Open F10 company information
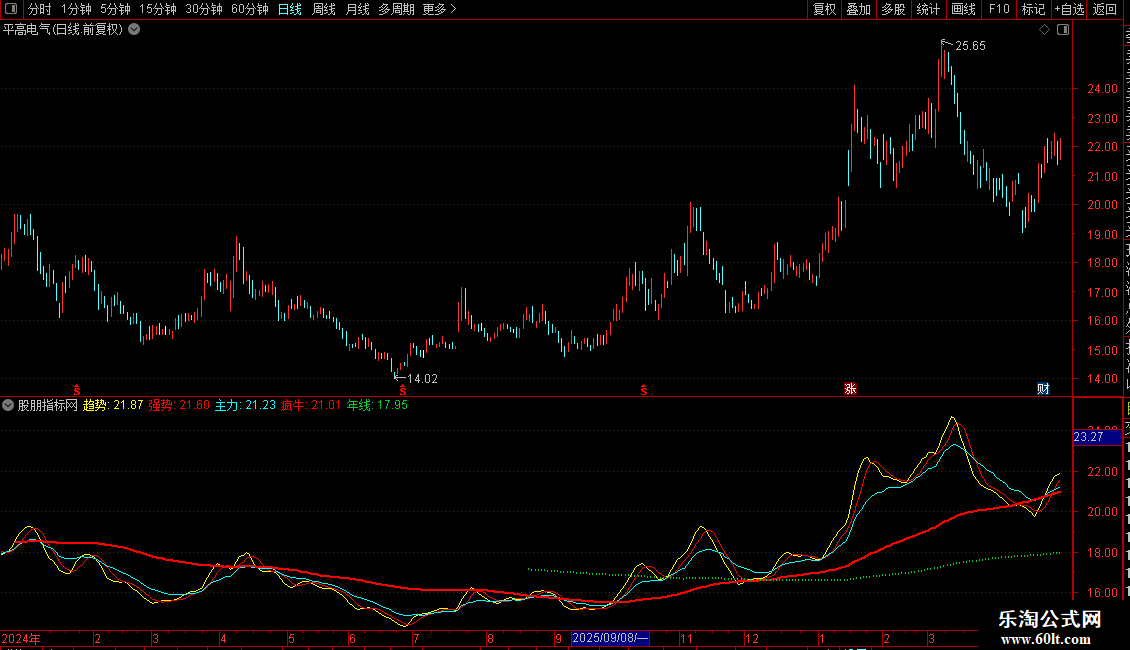This screenshot has width=1130, height=650. coord(999,9)
